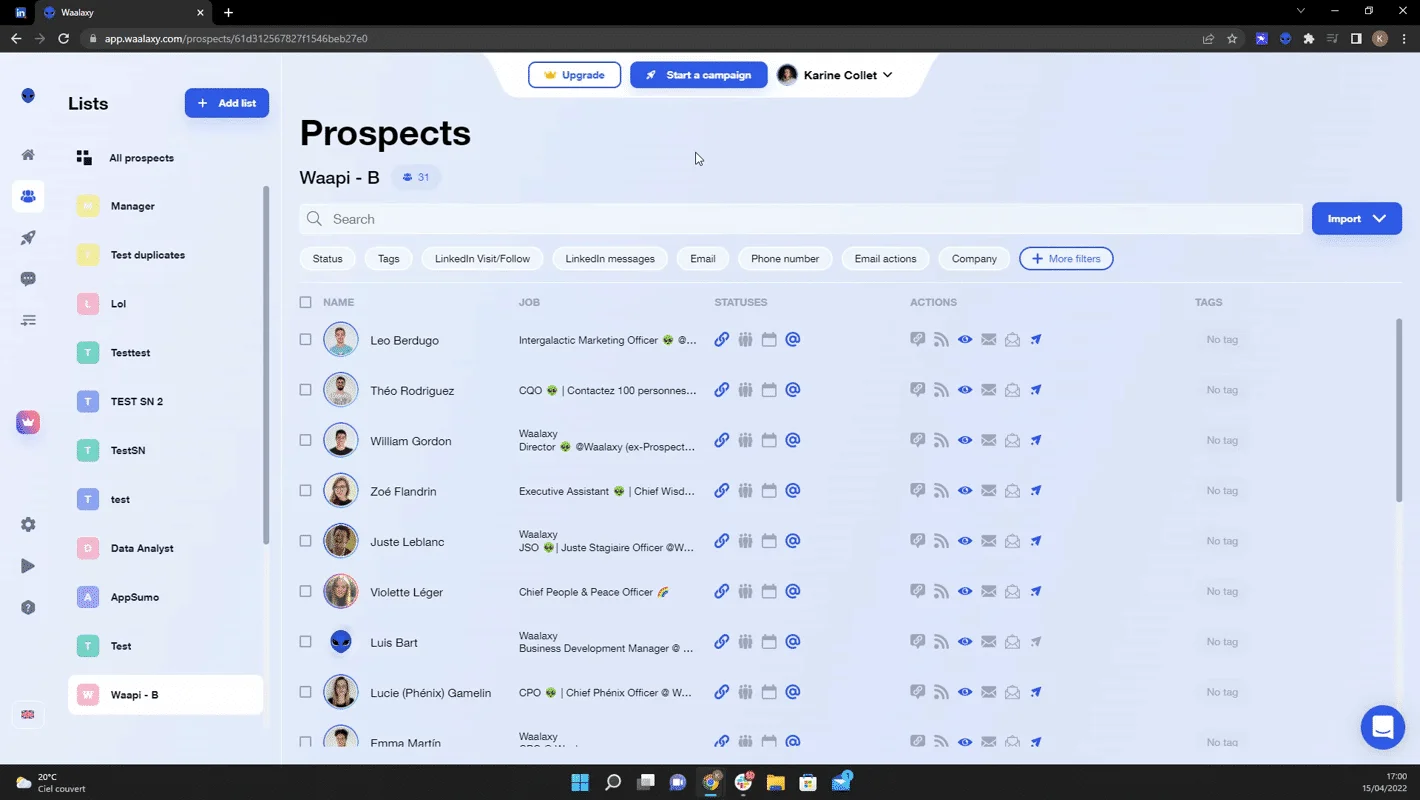Click Juste Leblanc's follow feed icon

pos(941,541)
